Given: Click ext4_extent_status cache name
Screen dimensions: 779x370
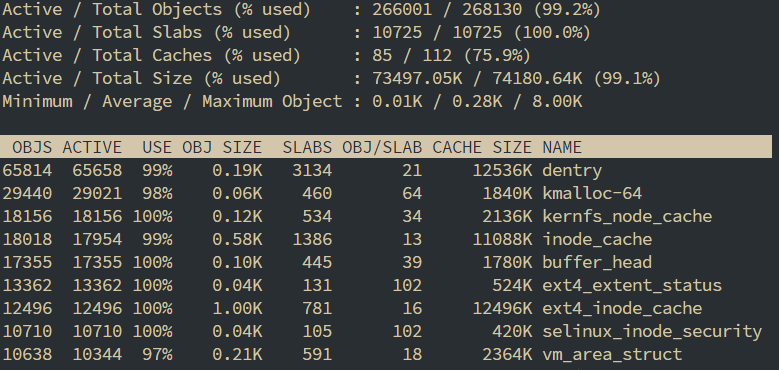Looking at the screenshot, I should 632,285.
